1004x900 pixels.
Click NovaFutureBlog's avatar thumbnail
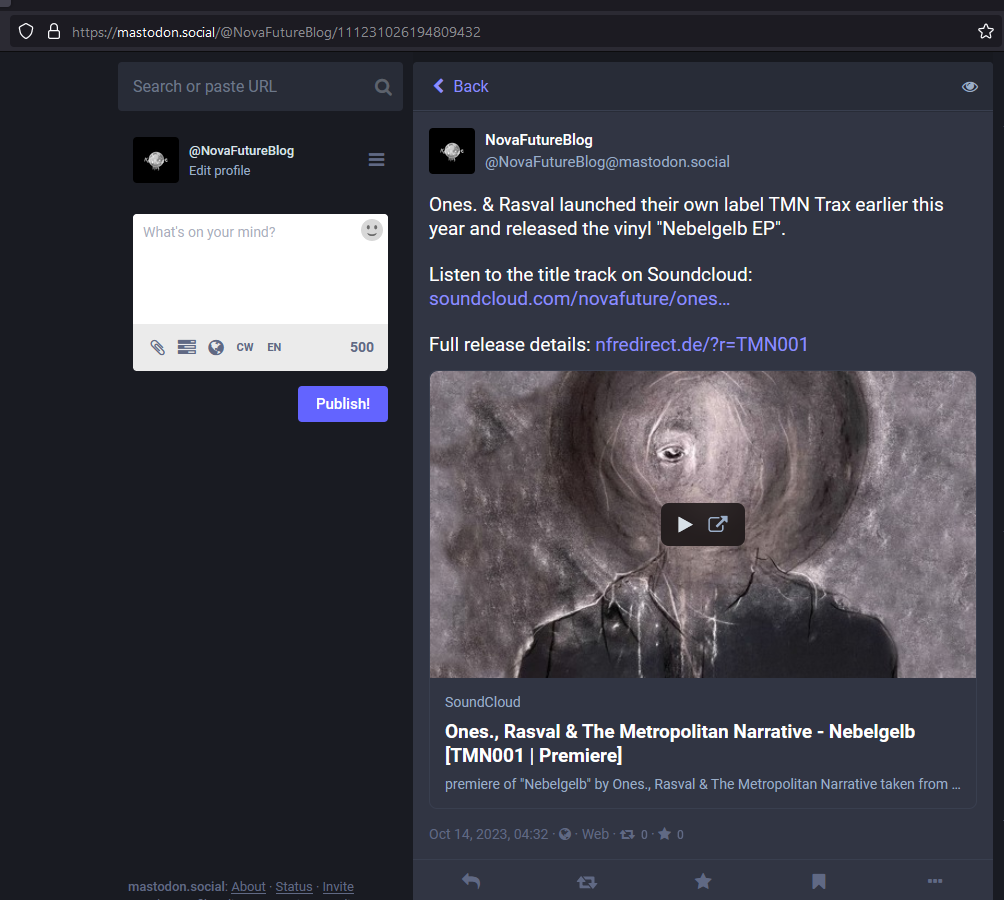pos(451,151)
